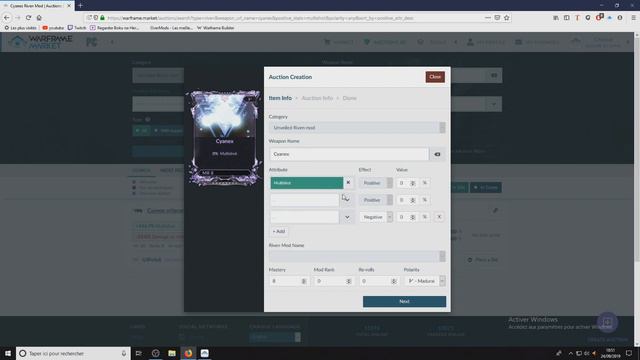Open second row Positive effect dropdown

coord(376,200)
